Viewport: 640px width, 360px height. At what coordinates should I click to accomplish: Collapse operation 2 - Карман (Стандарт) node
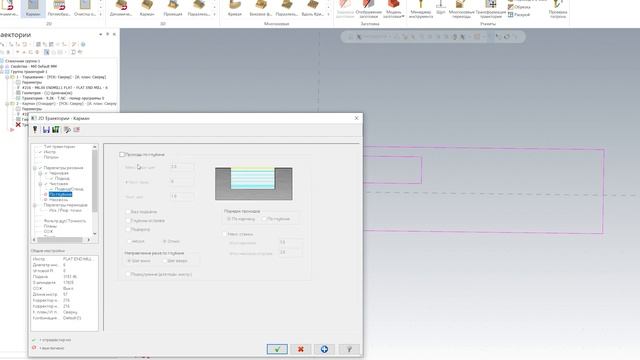(x=7, y=104)
